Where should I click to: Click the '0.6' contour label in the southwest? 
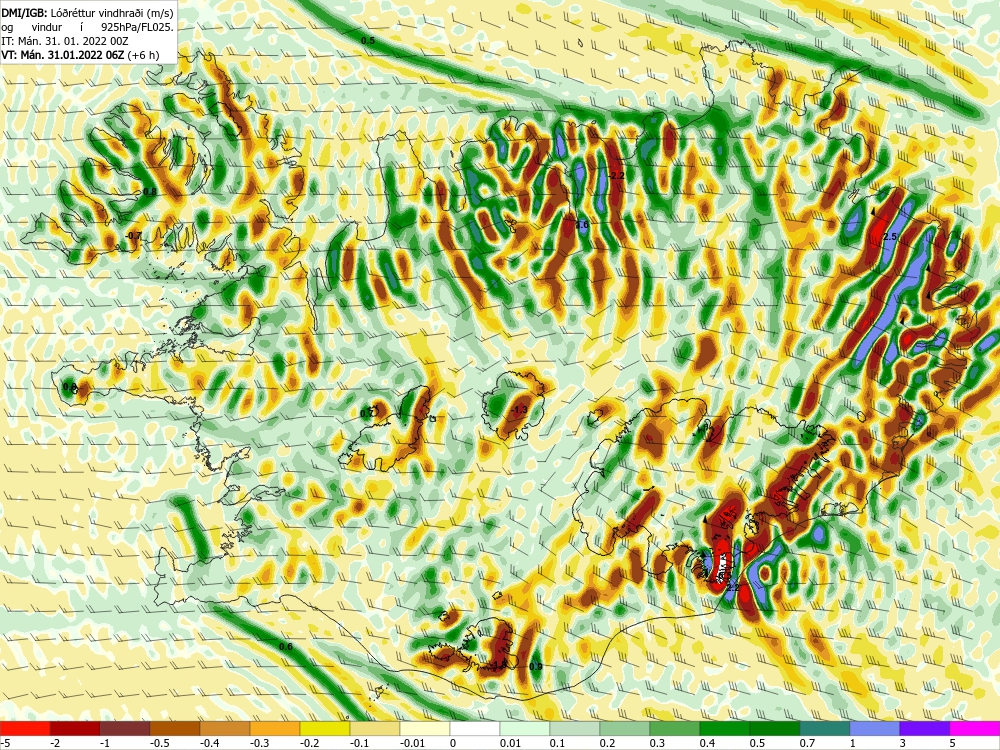tap(286, 647)
